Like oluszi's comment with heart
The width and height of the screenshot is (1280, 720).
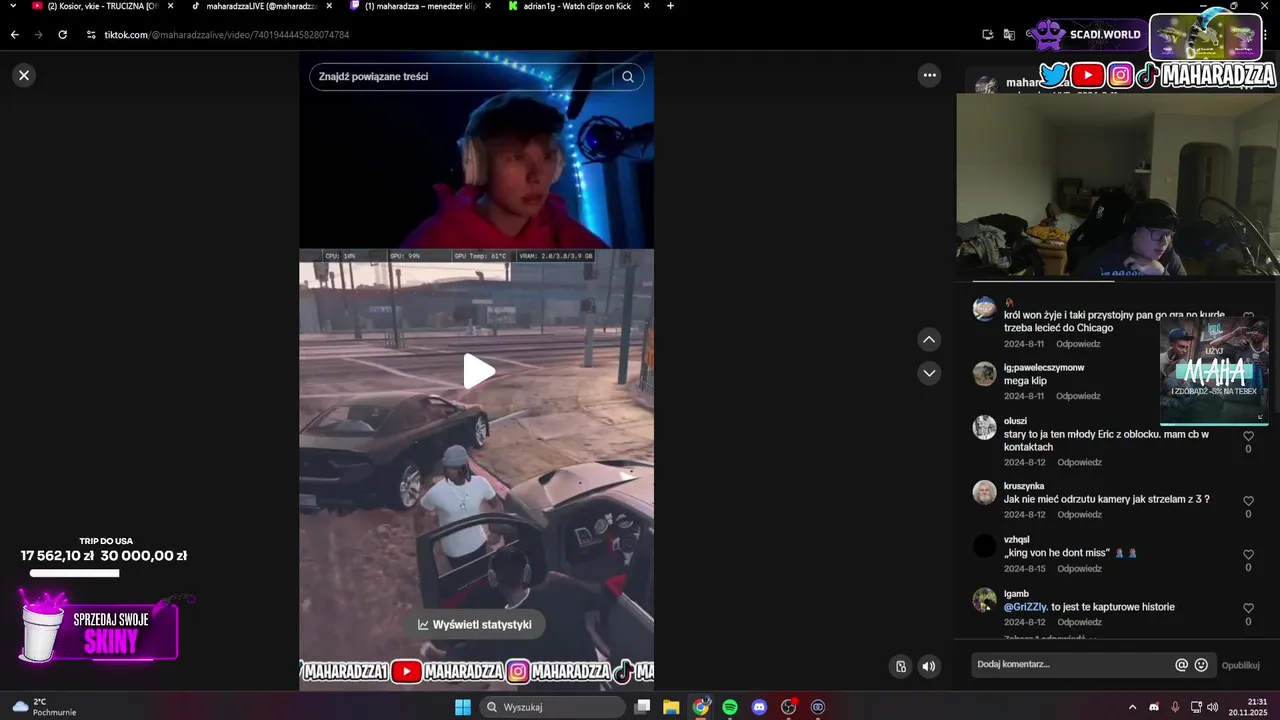(x=1248, y=436)
